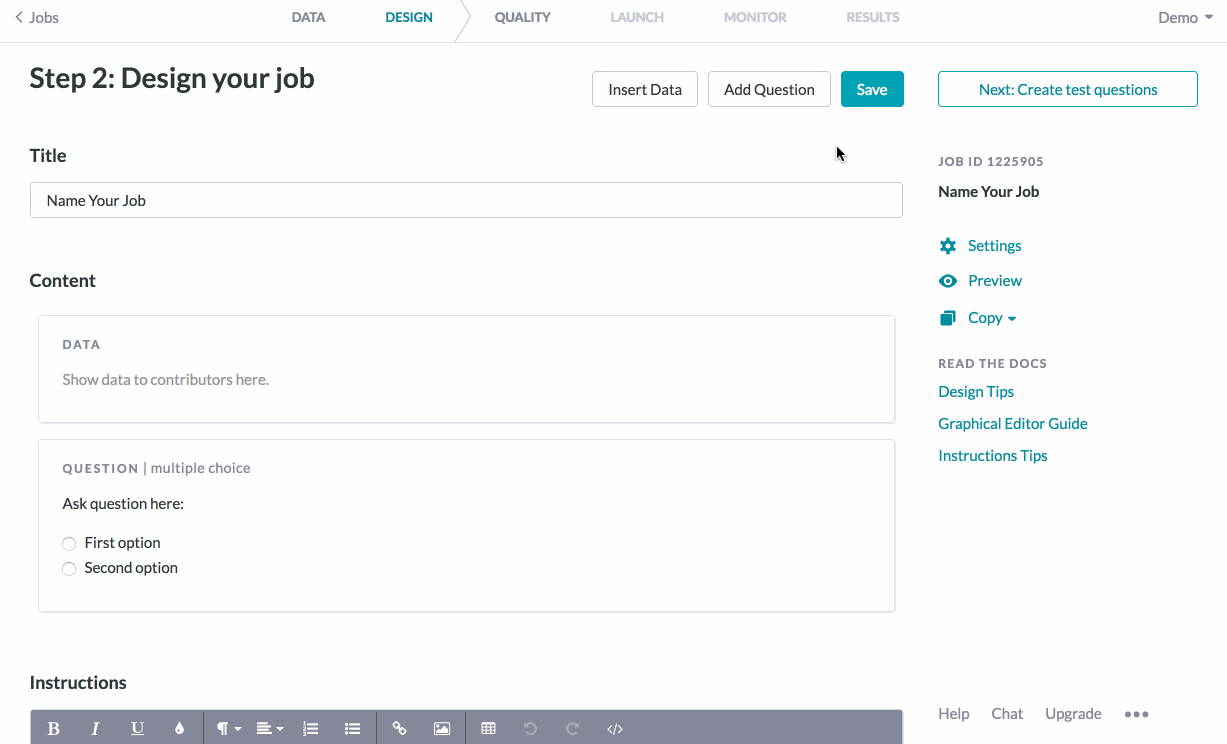Viewport: 1227px width, 744px height.
Task: Insert a hyperlink using the link icon
Action: [x=400, y=729]
